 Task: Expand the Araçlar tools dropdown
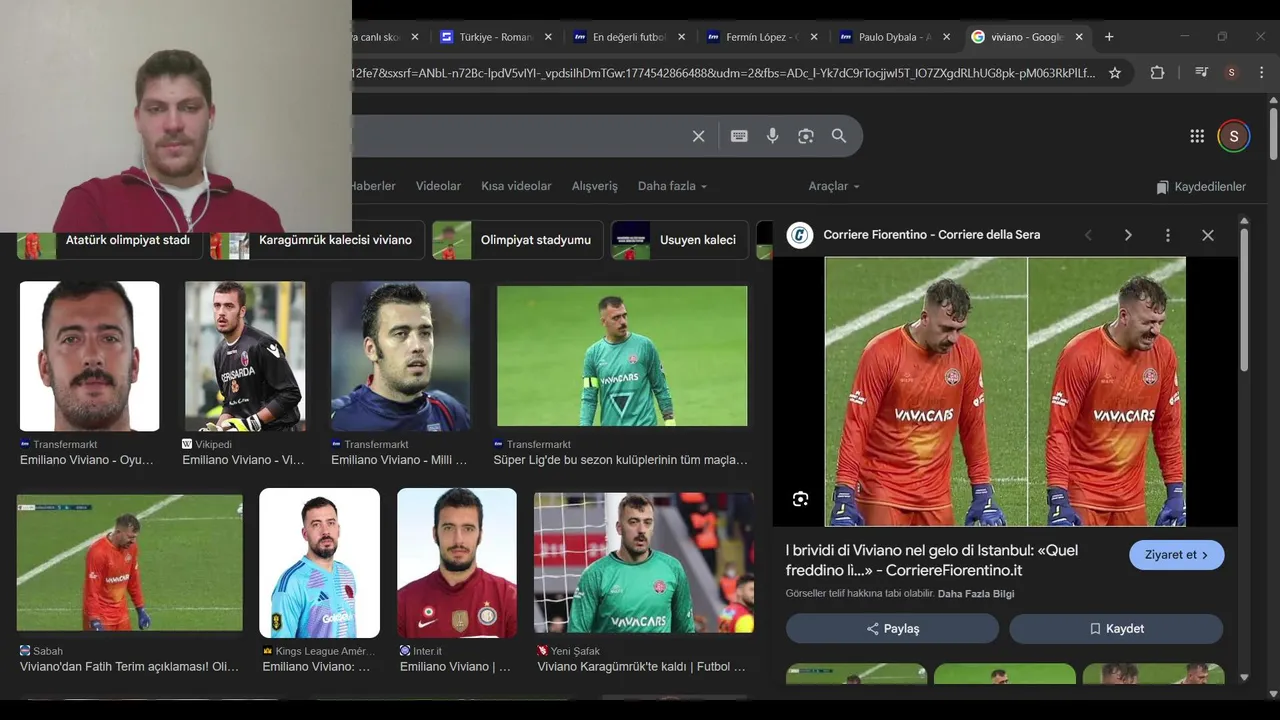pos(834,186)
